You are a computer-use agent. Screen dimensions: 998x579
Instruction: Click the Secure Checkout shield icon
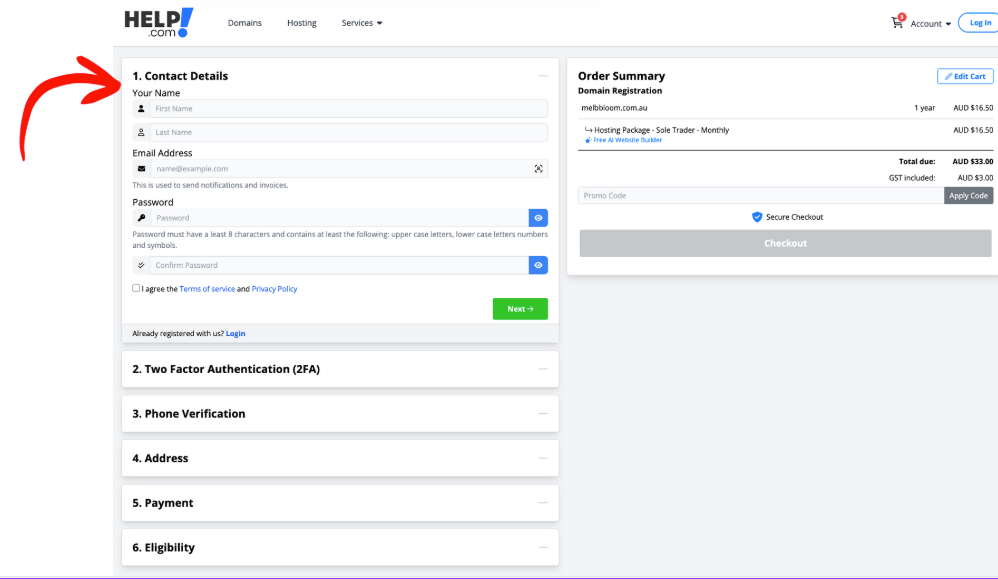click(x=757, y=217)
